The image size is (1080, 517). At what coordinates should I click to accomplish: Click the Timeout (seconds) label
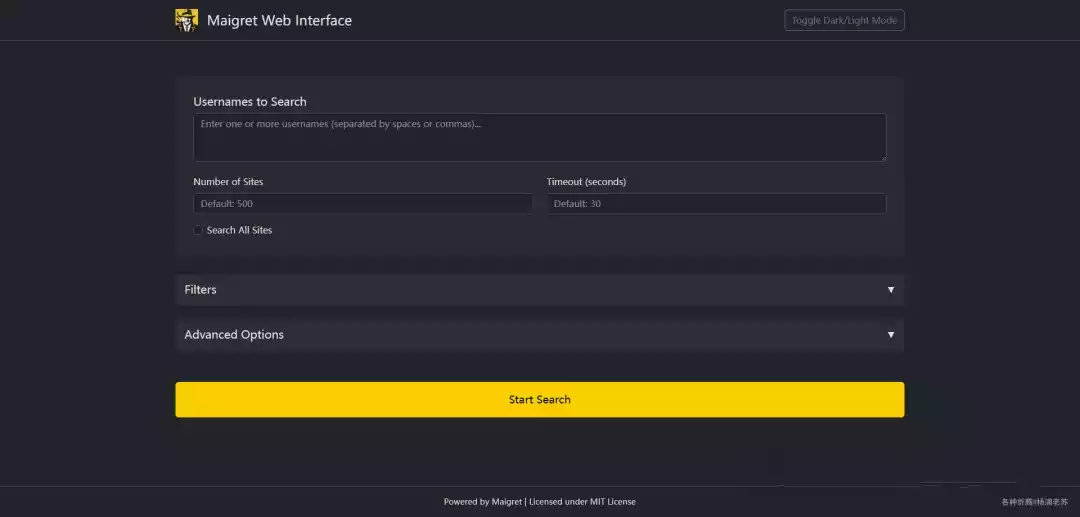pyautogui.click(x=586, y=182)
